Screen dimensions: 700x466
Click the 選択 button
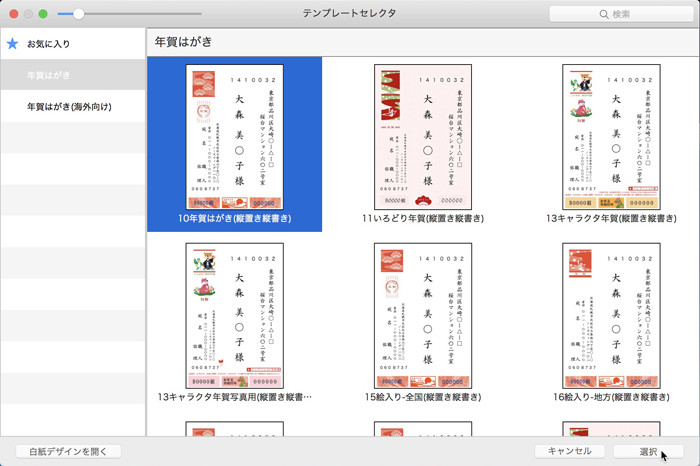tap(649, 451)
